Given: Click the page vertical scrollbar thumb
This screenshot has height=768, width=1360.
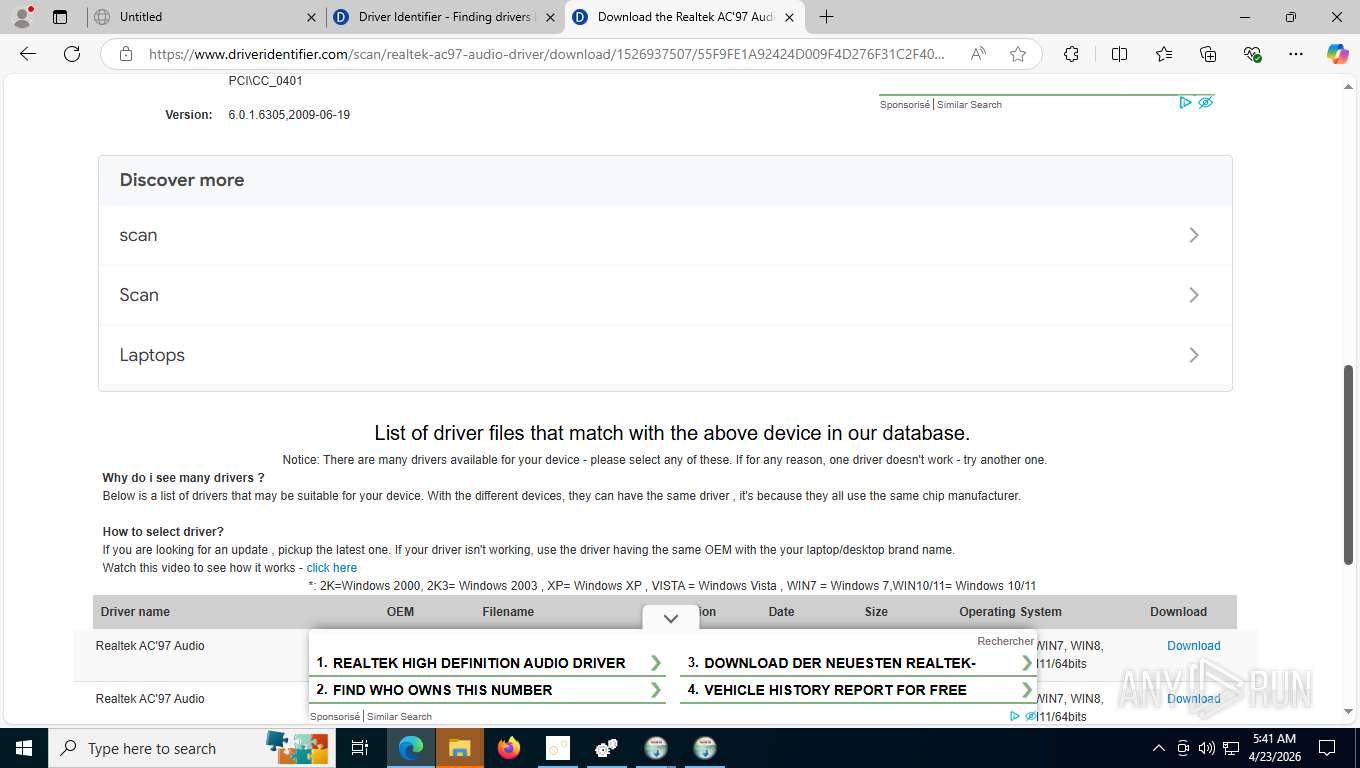Looking at the screenshot, I should coord(1348,464).
